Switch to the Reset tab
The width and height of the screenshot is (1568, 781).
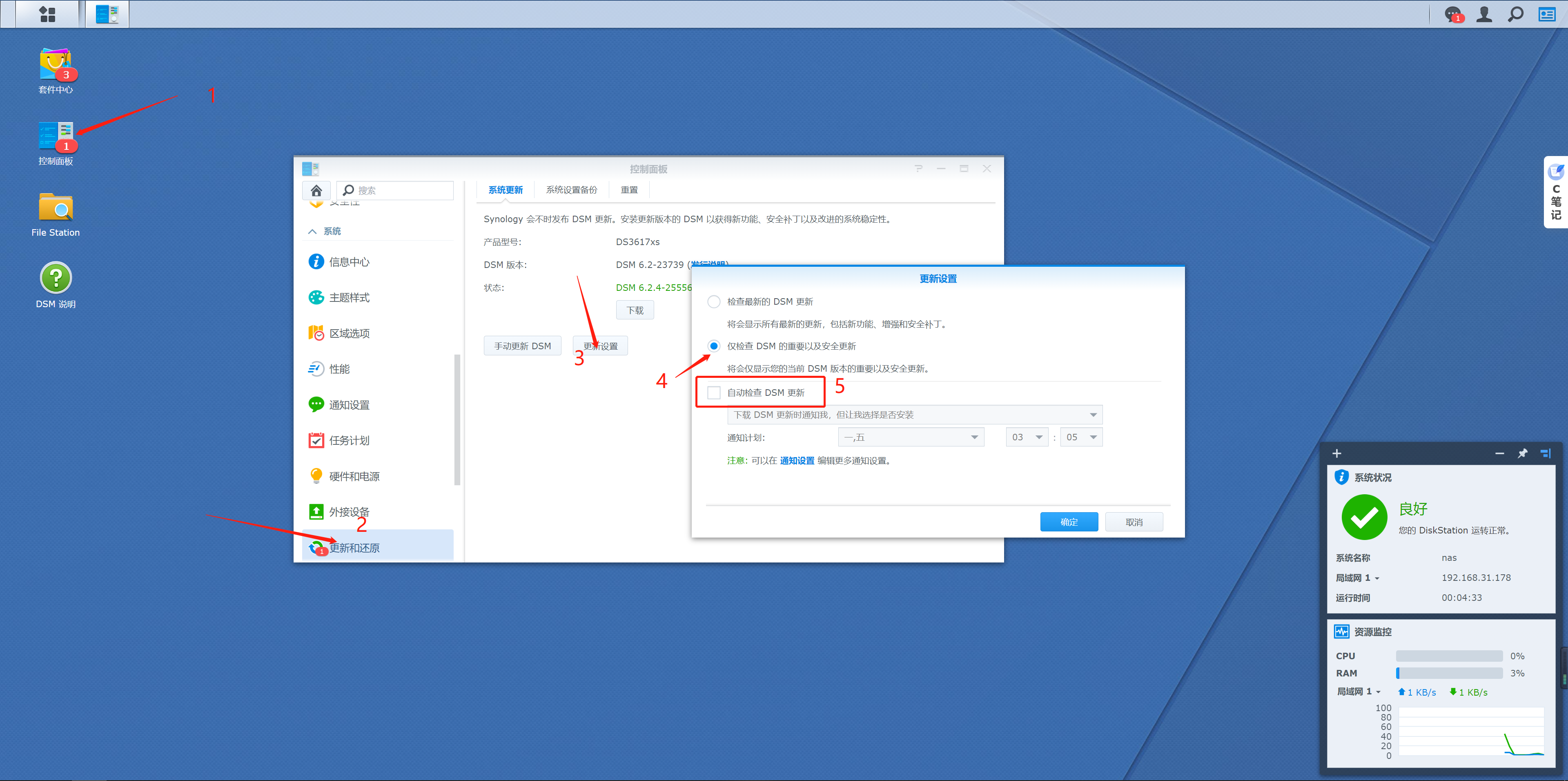pos(629,190)
